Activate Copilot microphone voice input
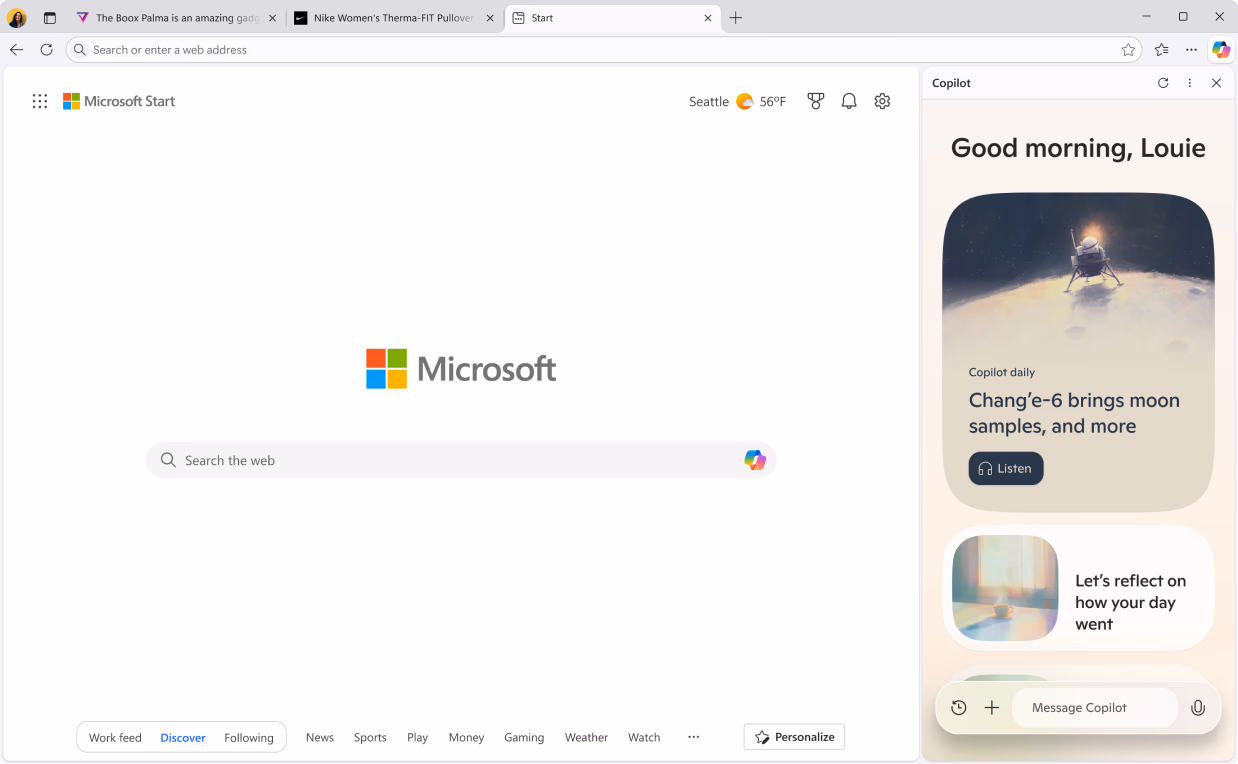1238x764 pixels. pyautogui.click(x=1198, y=707)
